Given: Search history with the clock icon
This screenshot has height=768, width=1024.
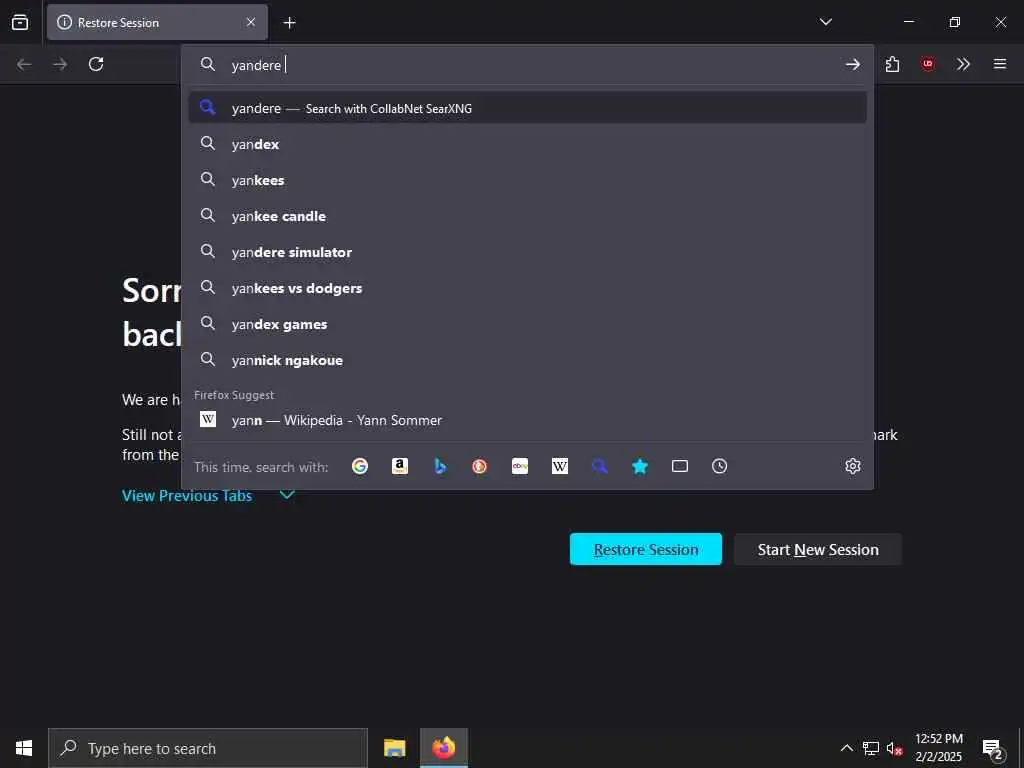Looking at the screenshot, I should click(720, 466).
